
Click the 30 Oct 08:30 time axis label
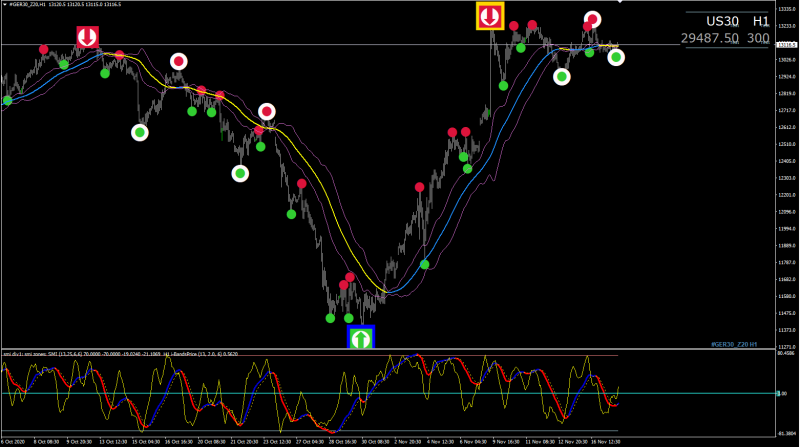pos(376,442)
